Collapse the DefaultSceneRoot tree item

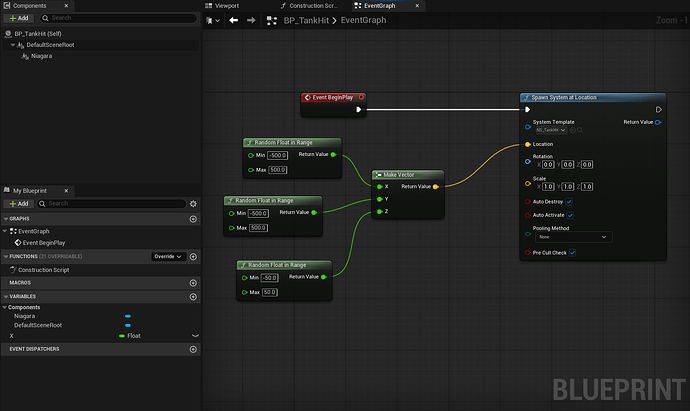[x=13, y=45]
